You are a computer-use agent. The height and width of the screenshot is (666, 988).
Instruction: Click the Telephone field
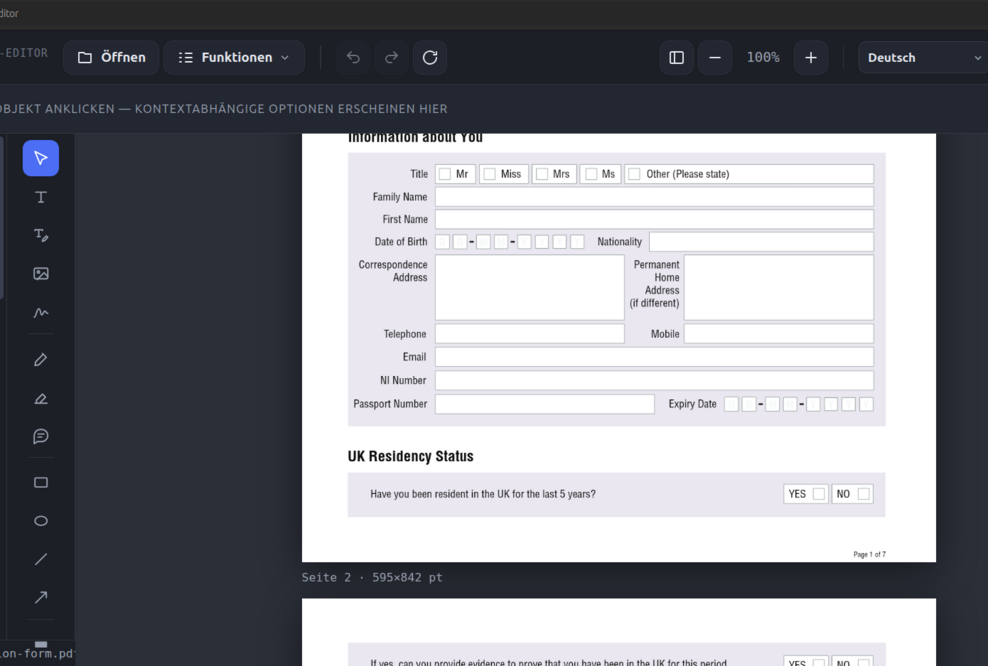coord(529,334)
